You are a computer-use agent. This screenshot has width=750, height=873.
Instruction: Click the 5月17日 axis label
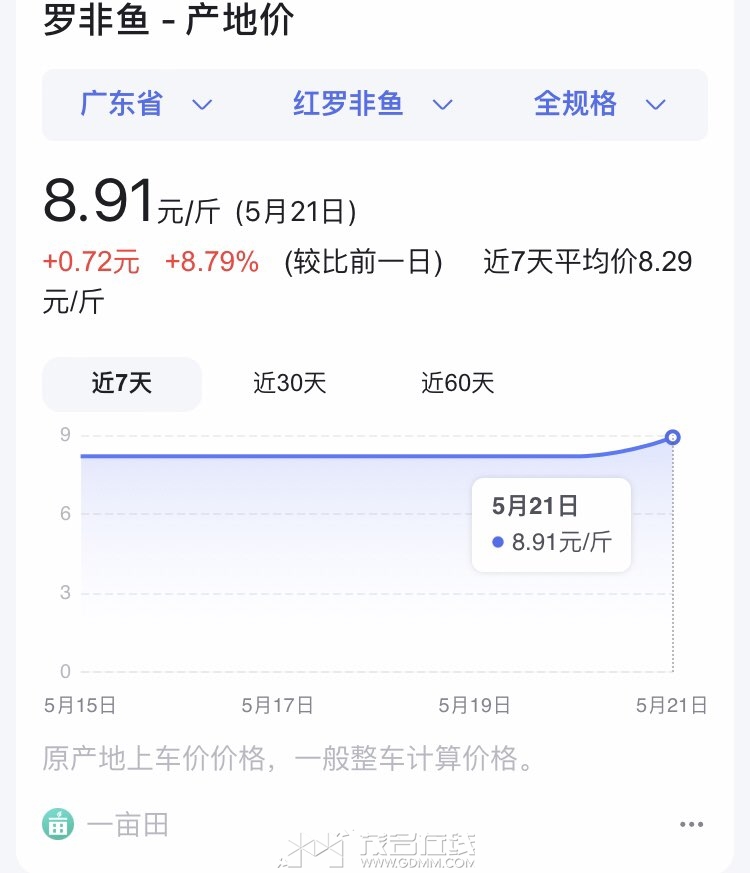277,705
